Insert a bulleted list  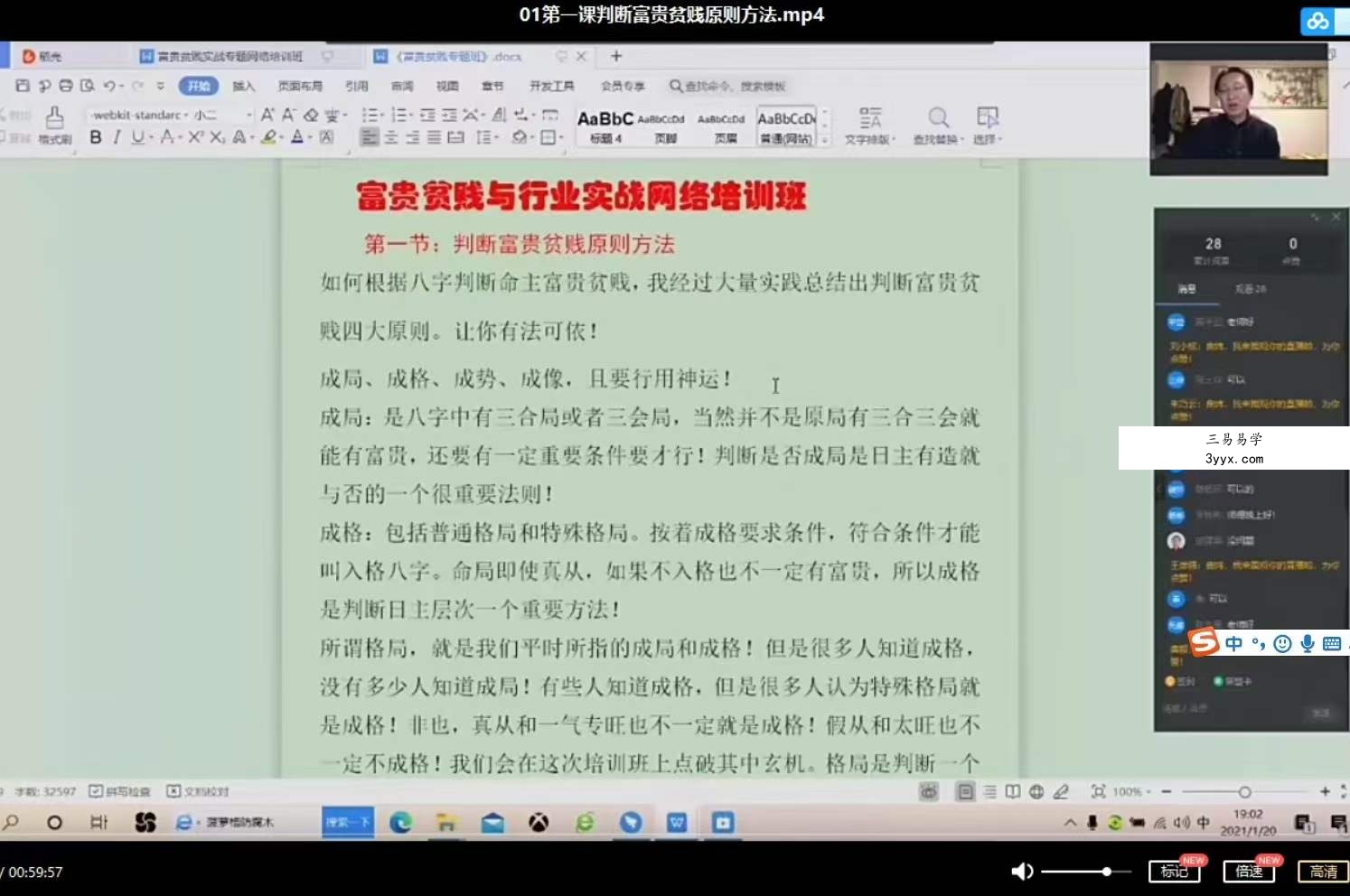click(x=369, y=115)
